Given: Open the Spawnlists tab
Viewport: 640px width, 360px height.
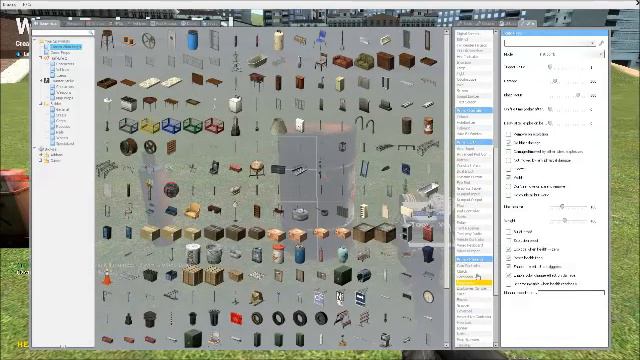Looking at the screenshot, I should coord(47,24).
